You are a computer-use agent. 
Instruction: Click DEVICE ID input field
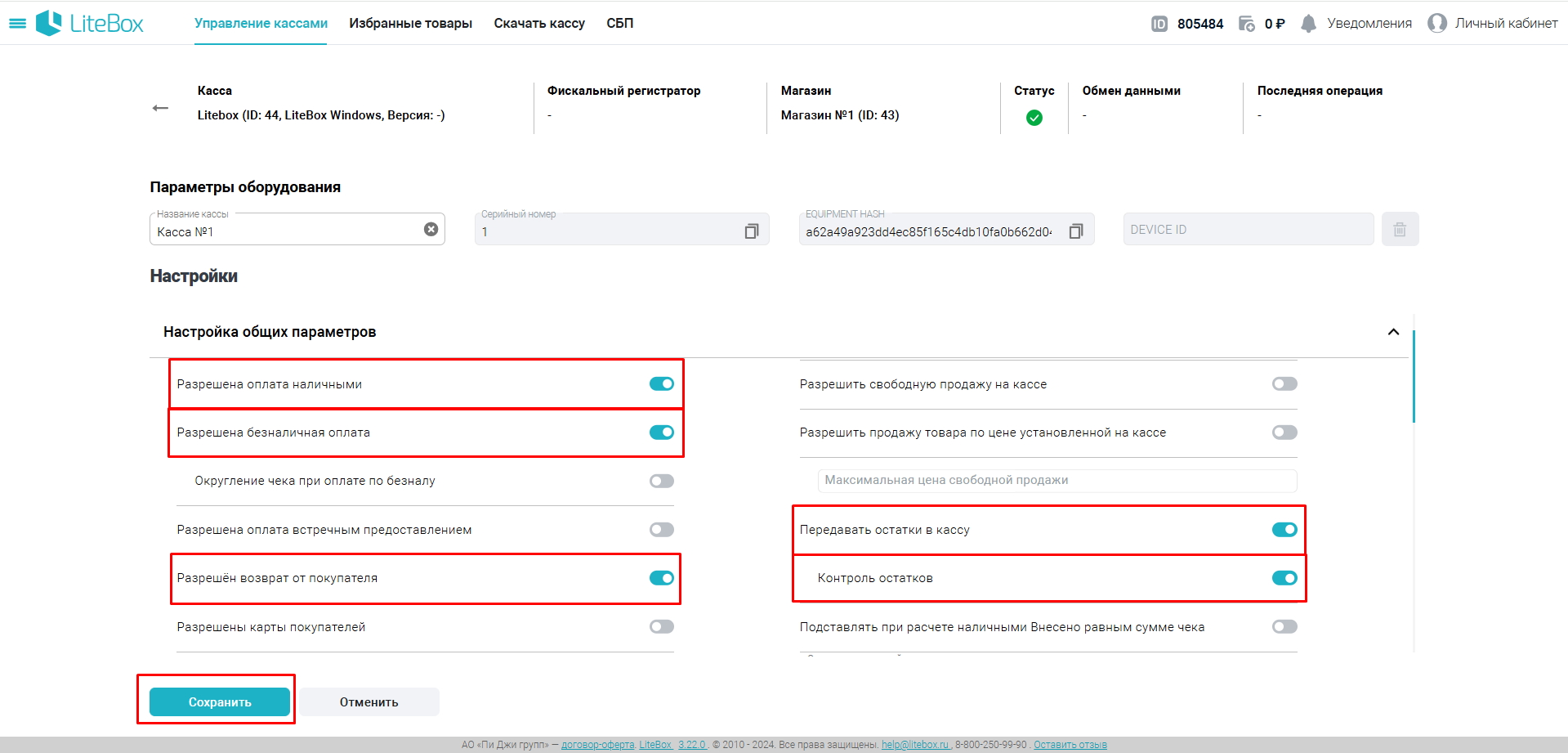tap(1249, 229)
